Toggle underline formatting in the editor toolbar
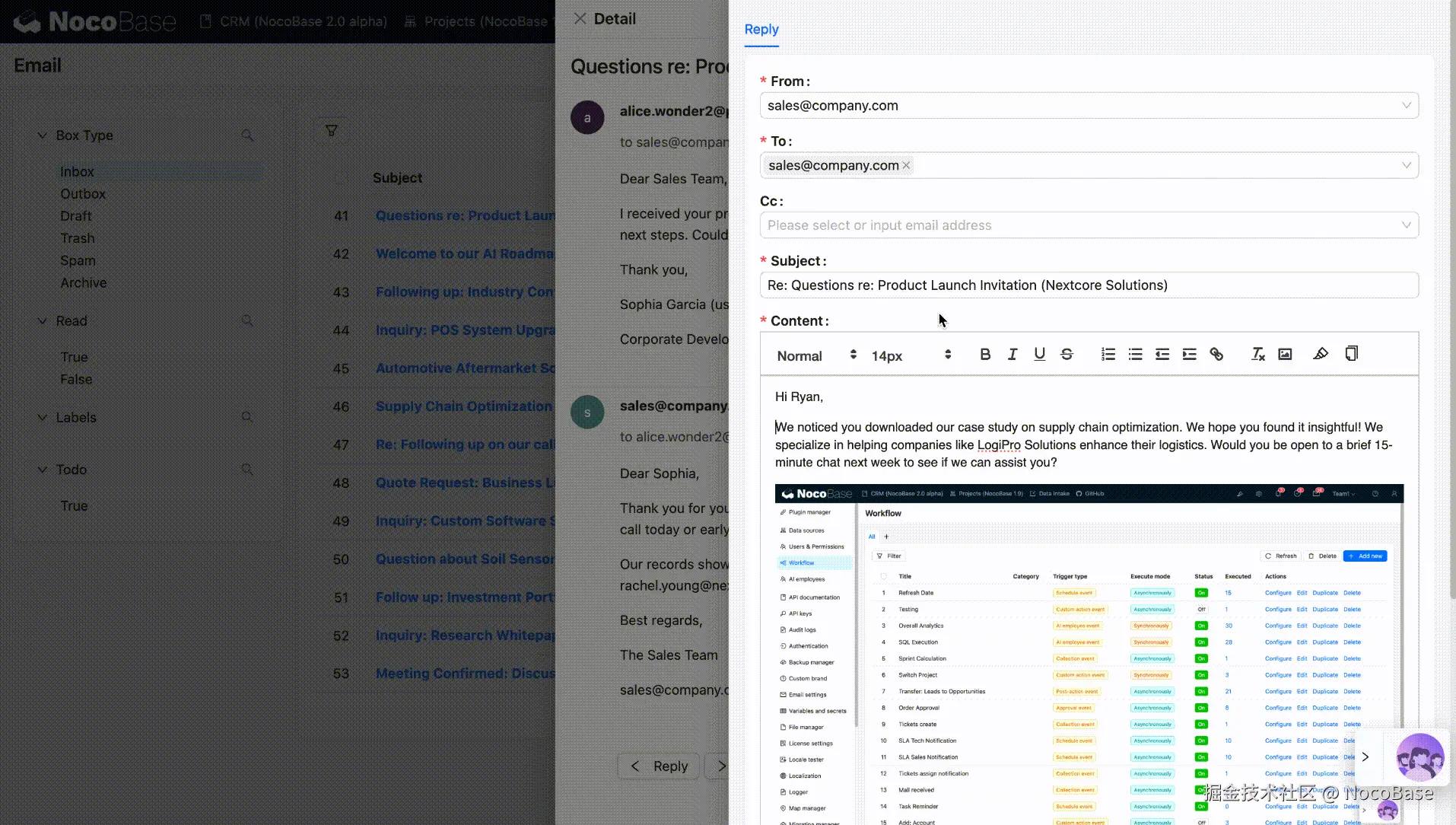The image size is (1456, 825). (1039, 355)
